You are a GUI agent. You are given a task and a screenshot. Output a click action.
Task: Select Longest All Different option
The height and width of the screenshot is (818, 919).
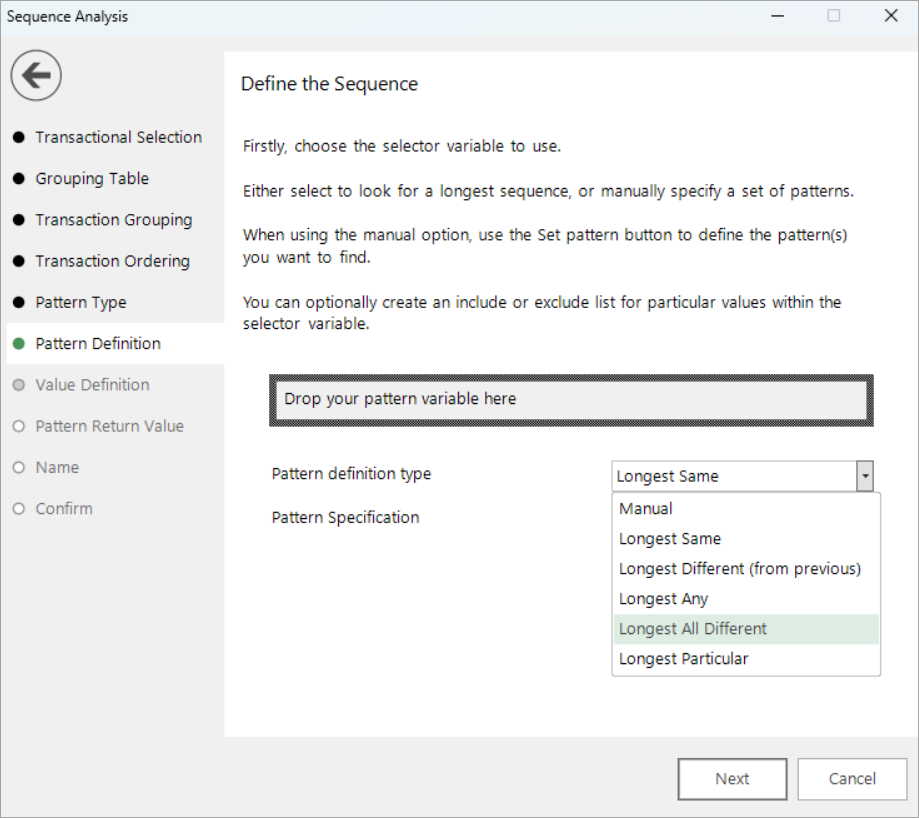point(746,629)
